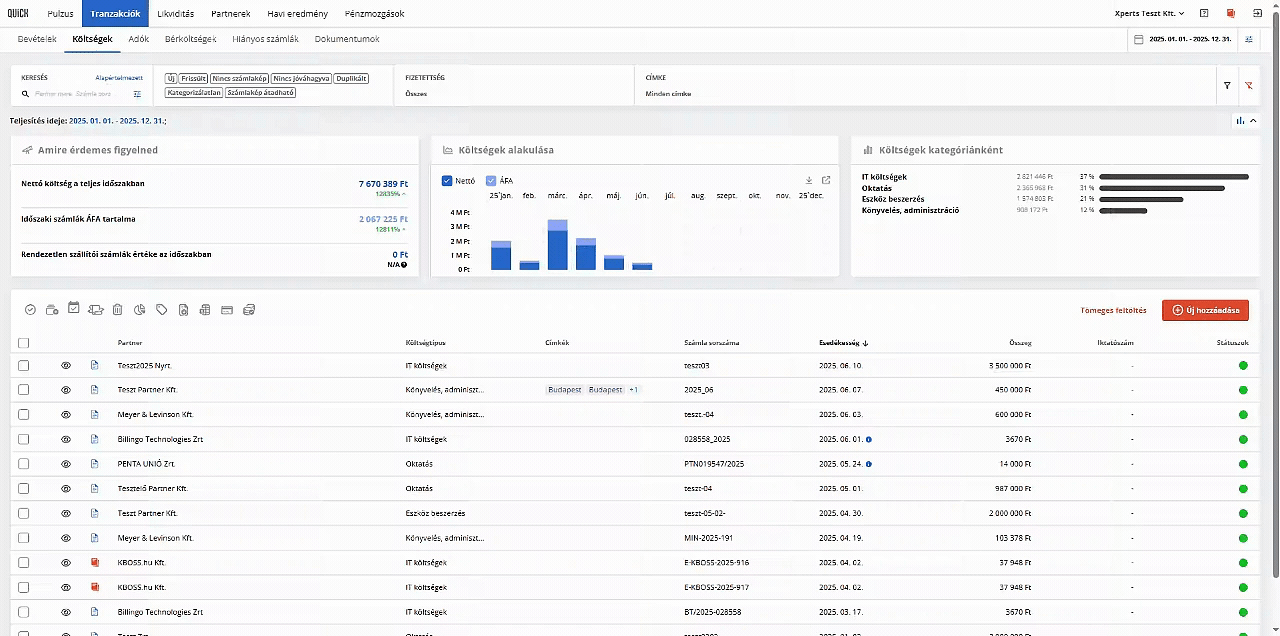1280x636 pixels.
Task: Download the Költségek alakulása chart
Action: 809,181
